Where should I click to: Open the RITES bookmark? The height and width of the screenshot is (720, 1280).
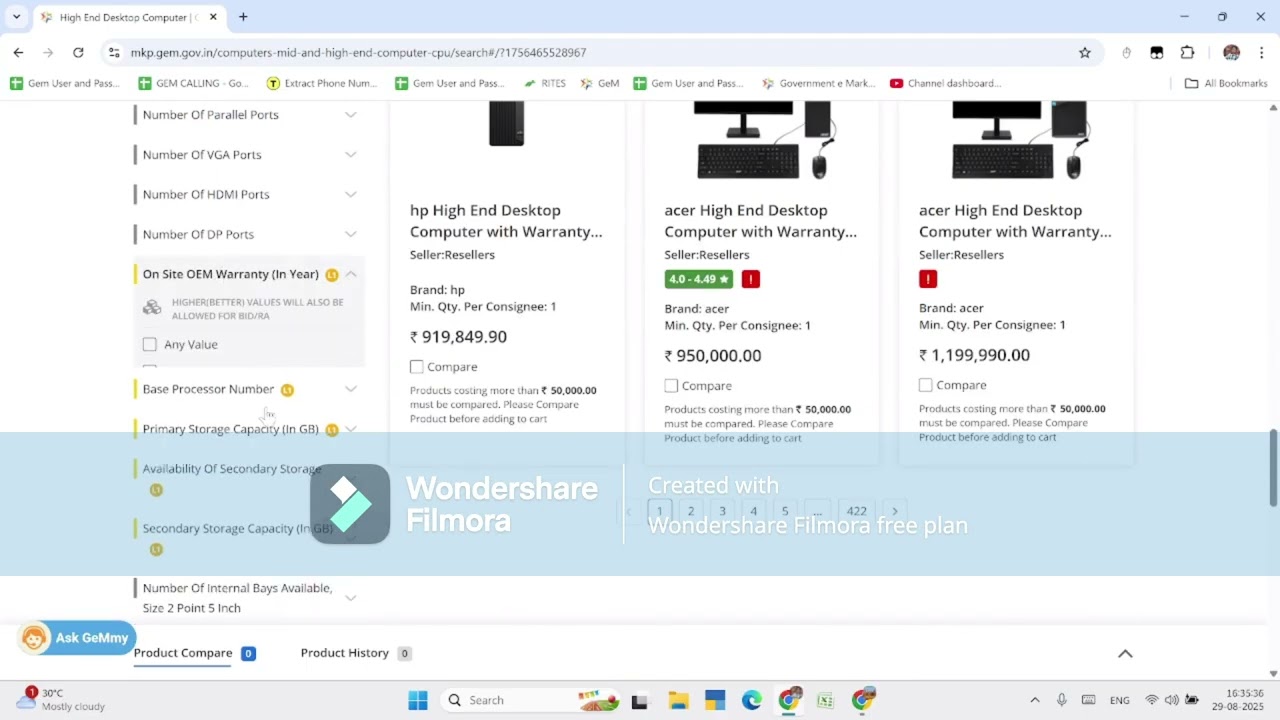[x=544, y=83]
